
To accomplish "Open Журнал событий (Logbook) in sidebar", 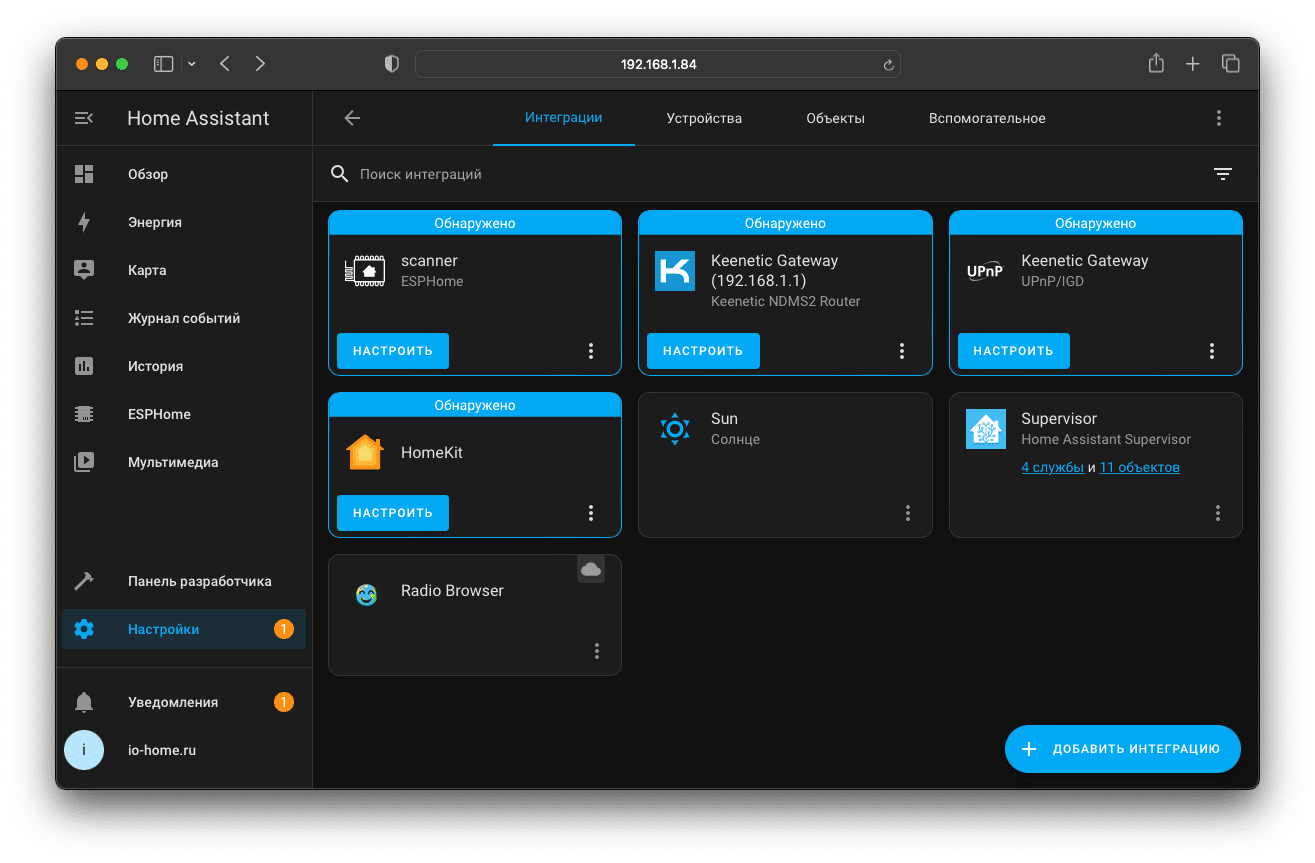I will pos(183,318).
